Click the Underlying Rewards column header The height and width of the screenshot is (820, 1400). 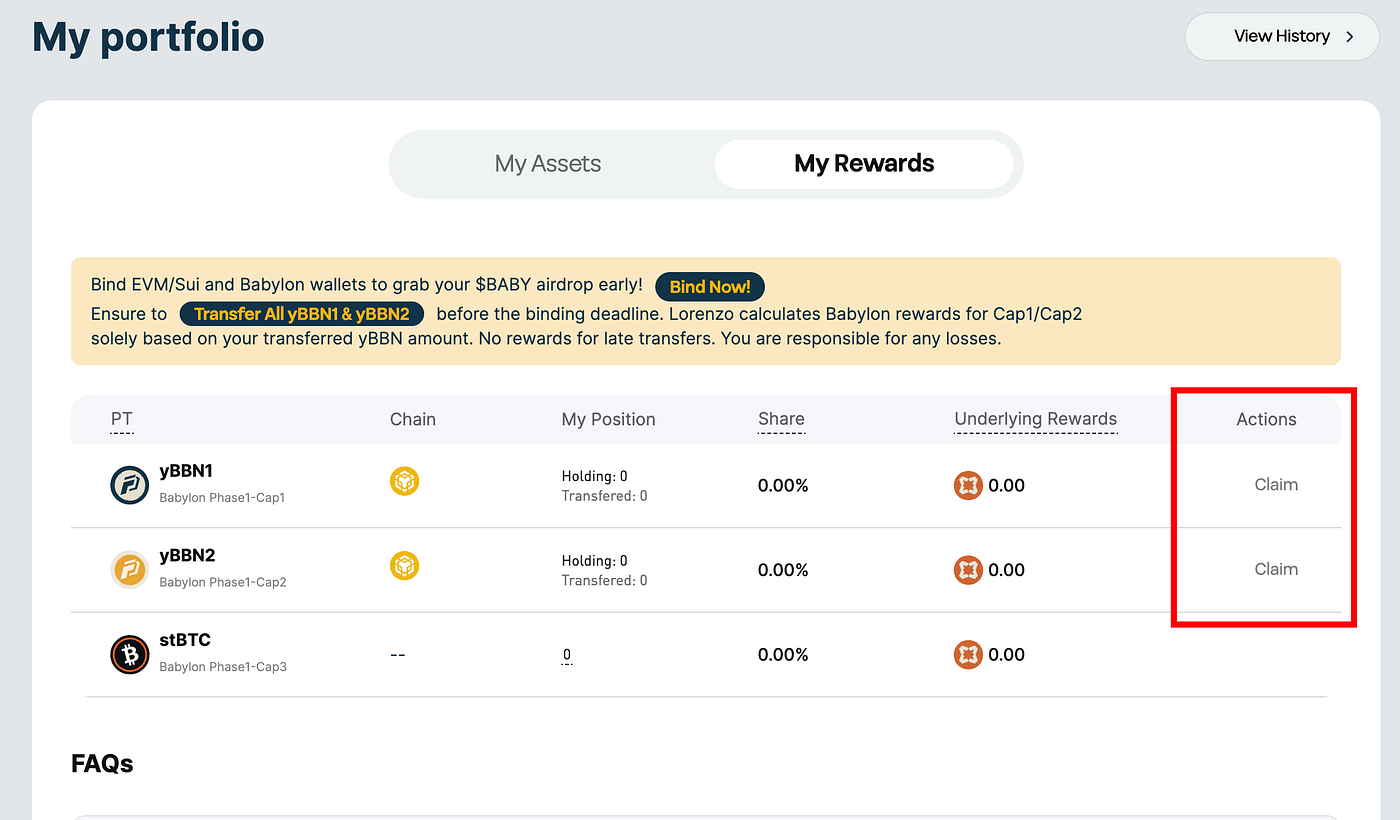[1035, 419]
